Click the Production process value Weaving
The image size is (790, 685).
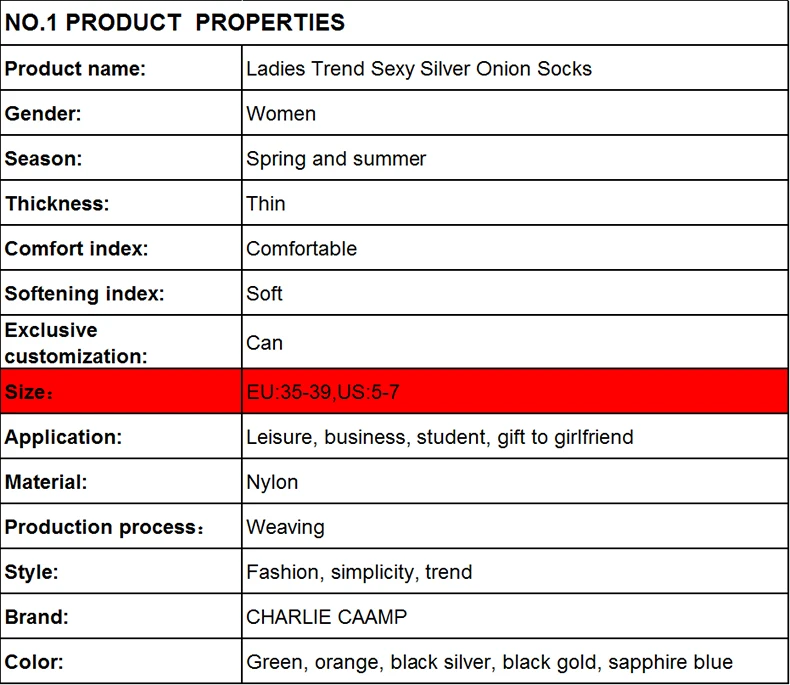(x=285, y=527)
